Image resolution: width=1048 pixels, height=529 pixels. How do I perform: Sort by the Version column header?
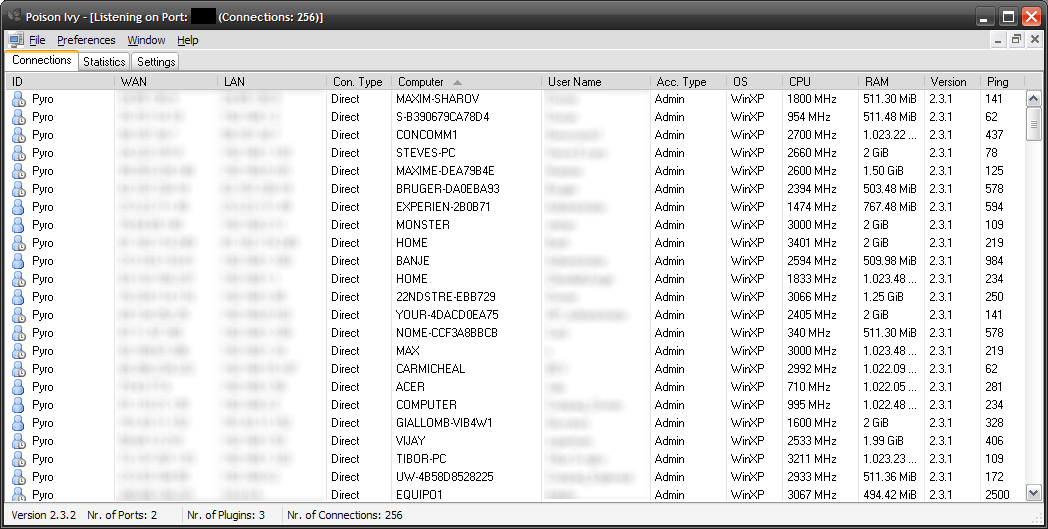point(952,82)
